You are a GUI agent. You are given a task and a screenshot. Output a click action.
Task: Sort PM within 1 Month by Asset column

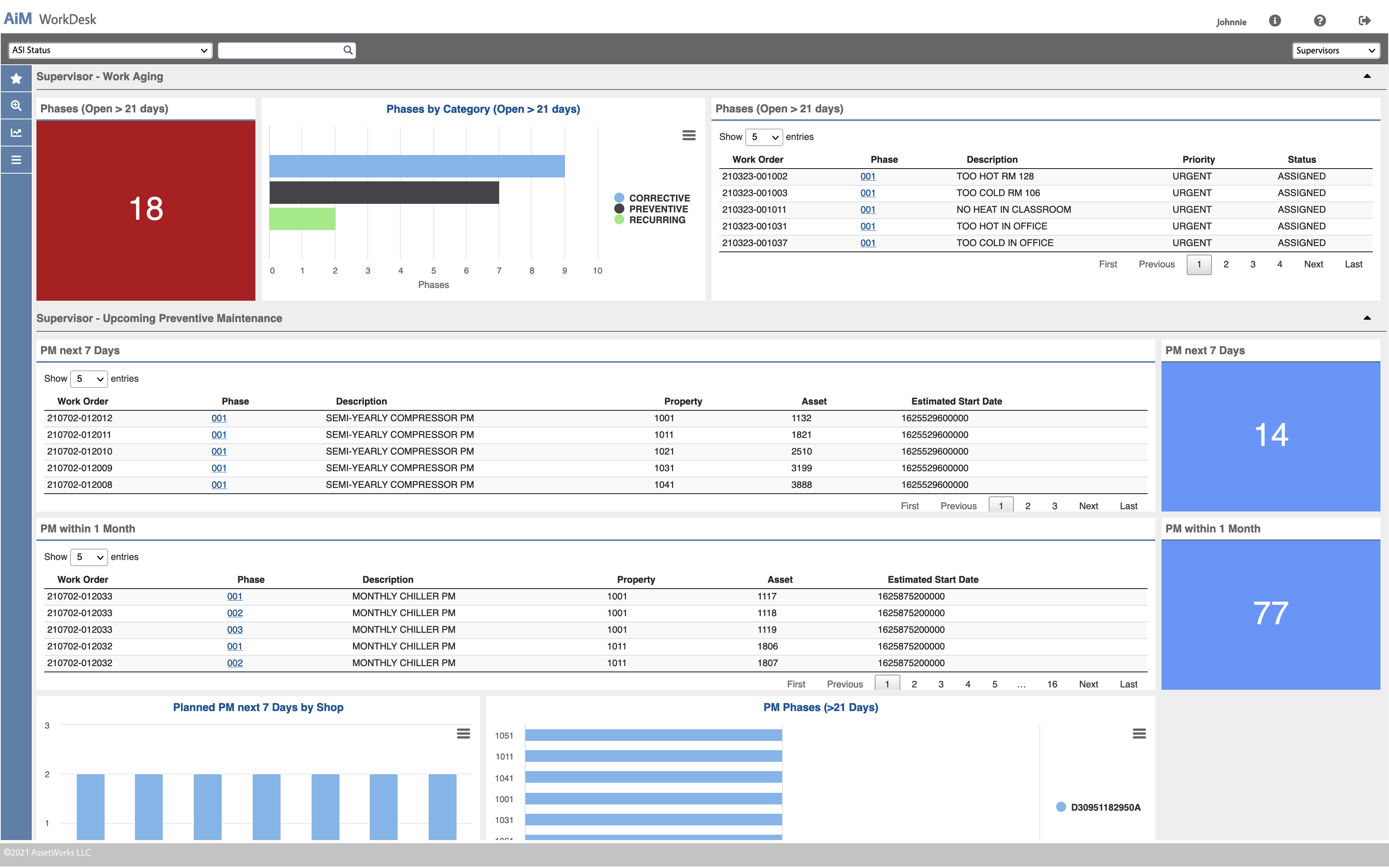pos(780,579)
